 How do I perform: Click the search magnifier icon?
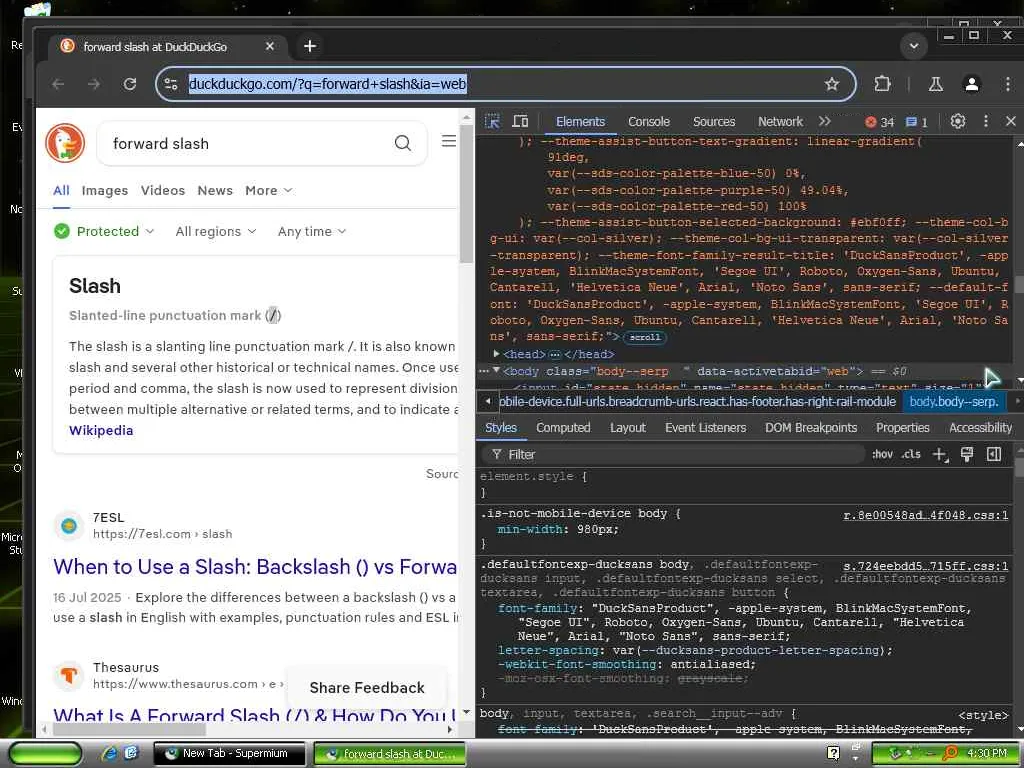click(403, 143)
